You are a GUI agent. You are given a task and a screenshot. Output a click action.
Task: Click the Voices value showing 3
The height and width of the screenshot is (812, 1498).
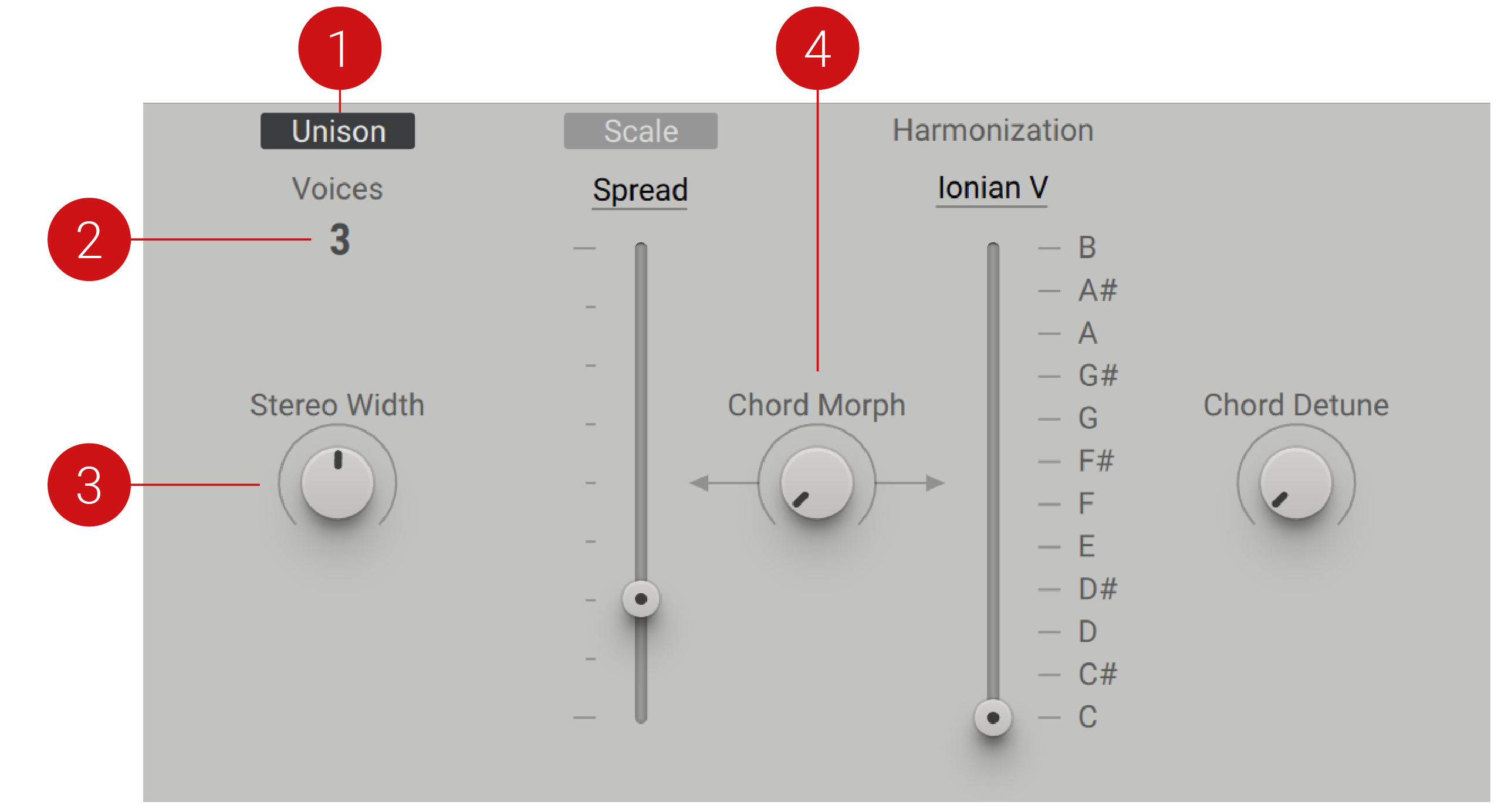point(339,239)
